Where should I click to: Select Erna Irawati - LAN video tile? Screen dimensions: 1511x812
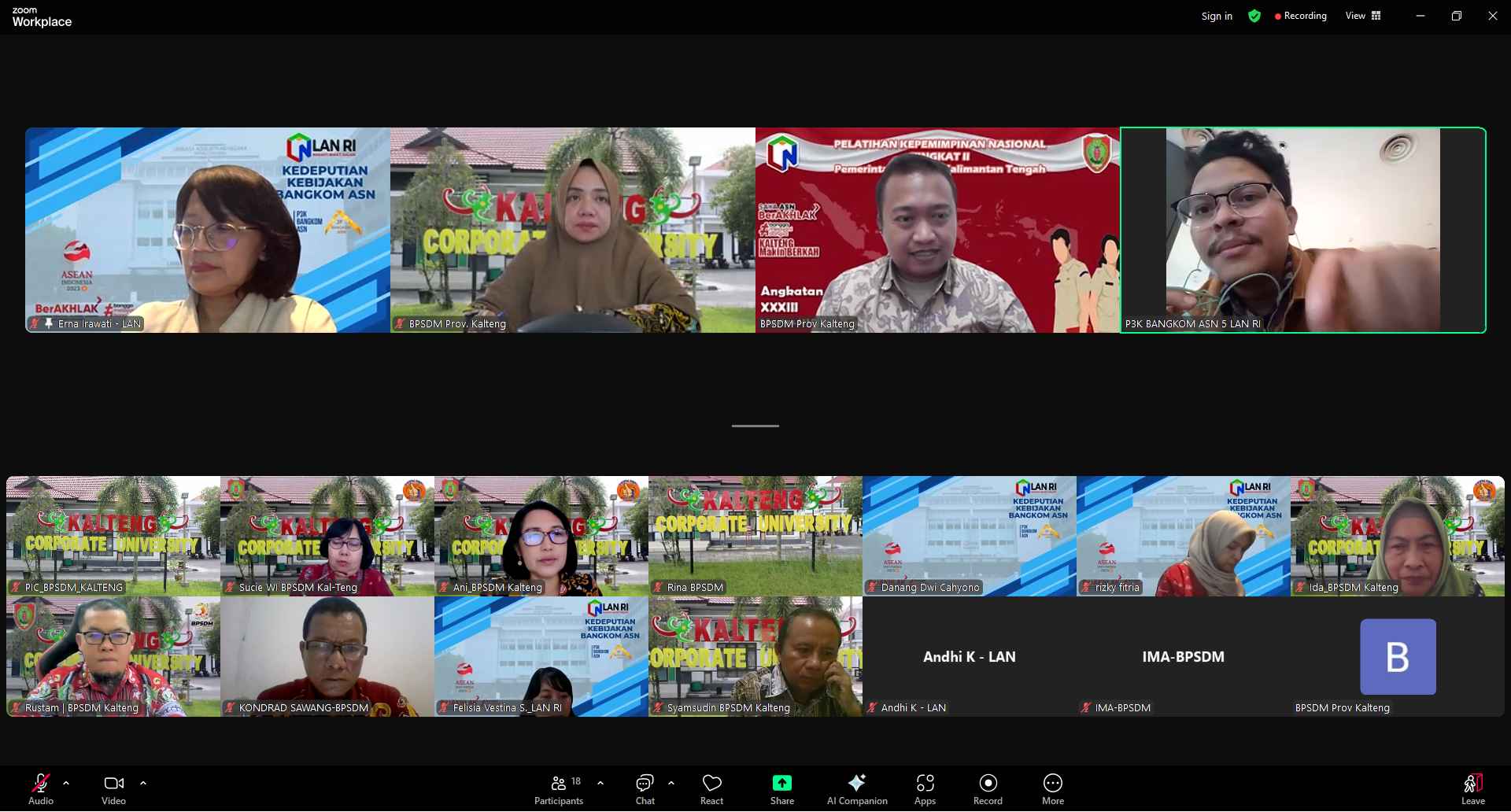coord(208,230)
